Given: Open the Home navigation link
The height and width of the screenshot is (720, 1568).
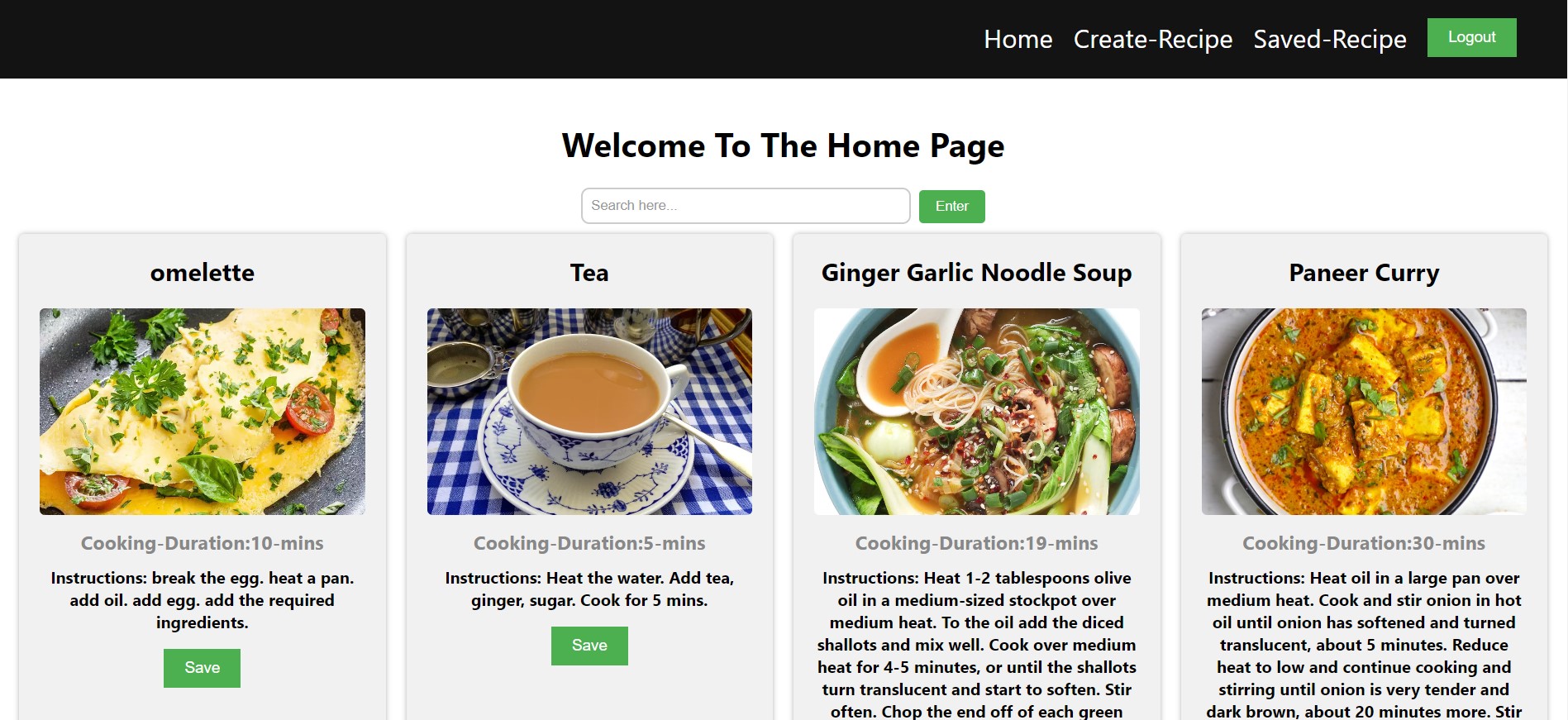Looking at the screenshot, I should [x=1018, y=39].
